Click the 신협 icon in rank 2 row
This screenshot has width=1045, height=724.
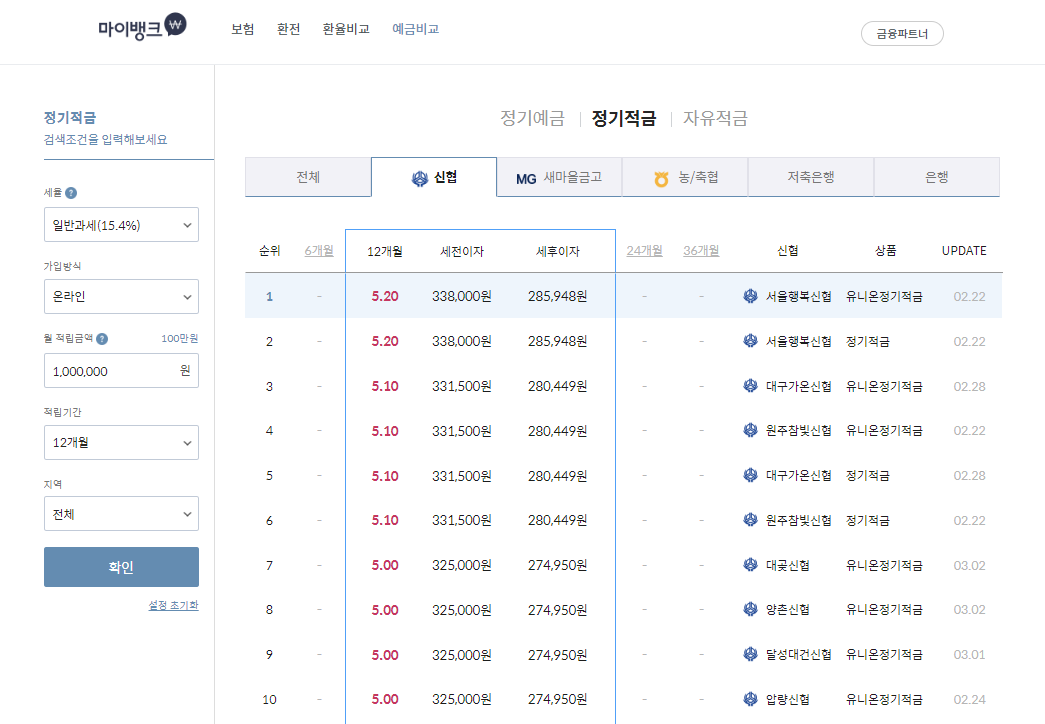[750, 341]
